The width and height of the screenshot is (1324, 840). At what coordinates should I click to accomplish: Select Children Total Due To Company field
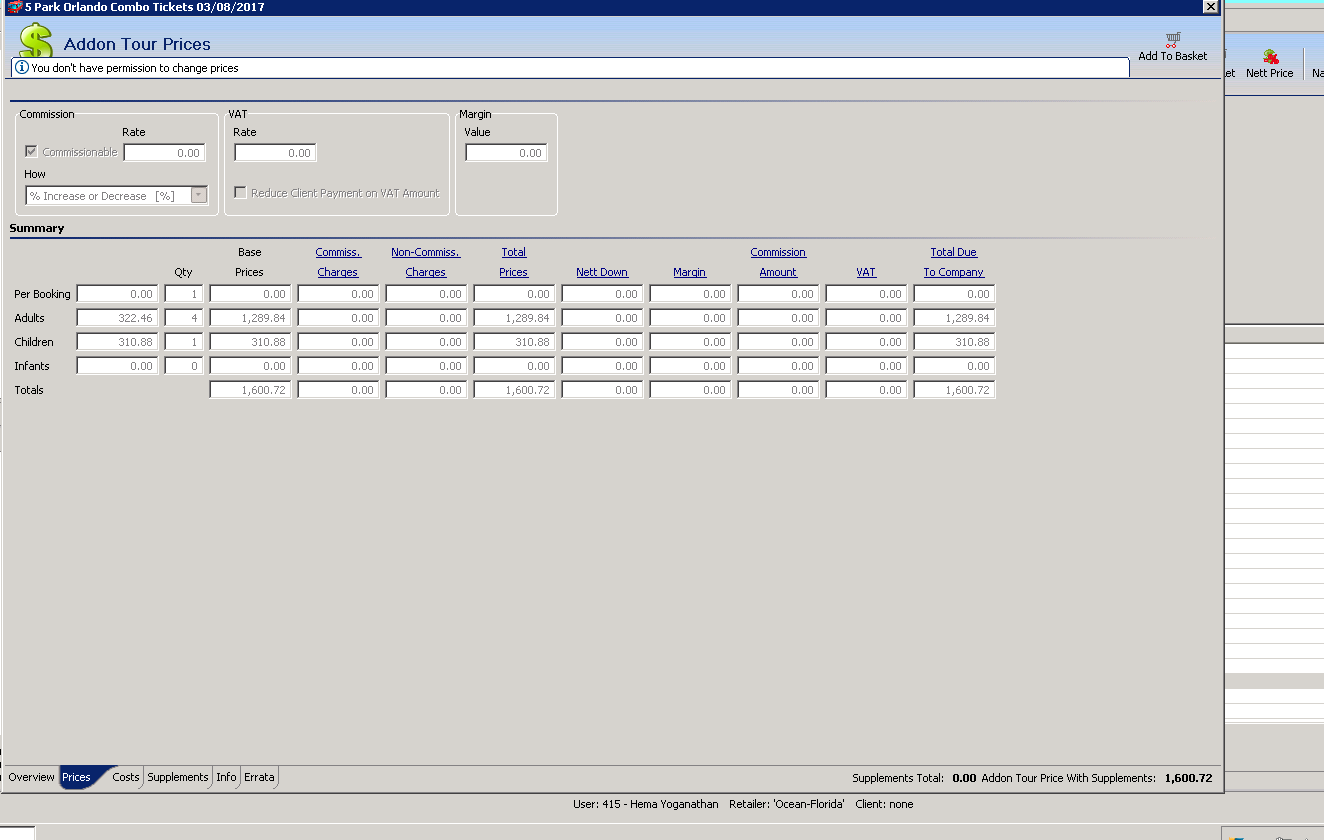pyautogui.click(x=954, y=342)
